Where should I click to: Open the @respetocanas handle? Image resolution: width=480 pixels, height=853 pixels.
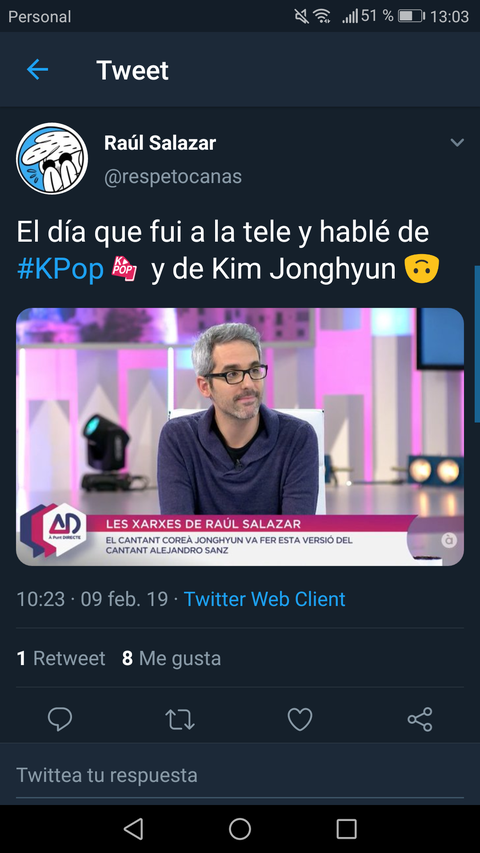point(173,177)
